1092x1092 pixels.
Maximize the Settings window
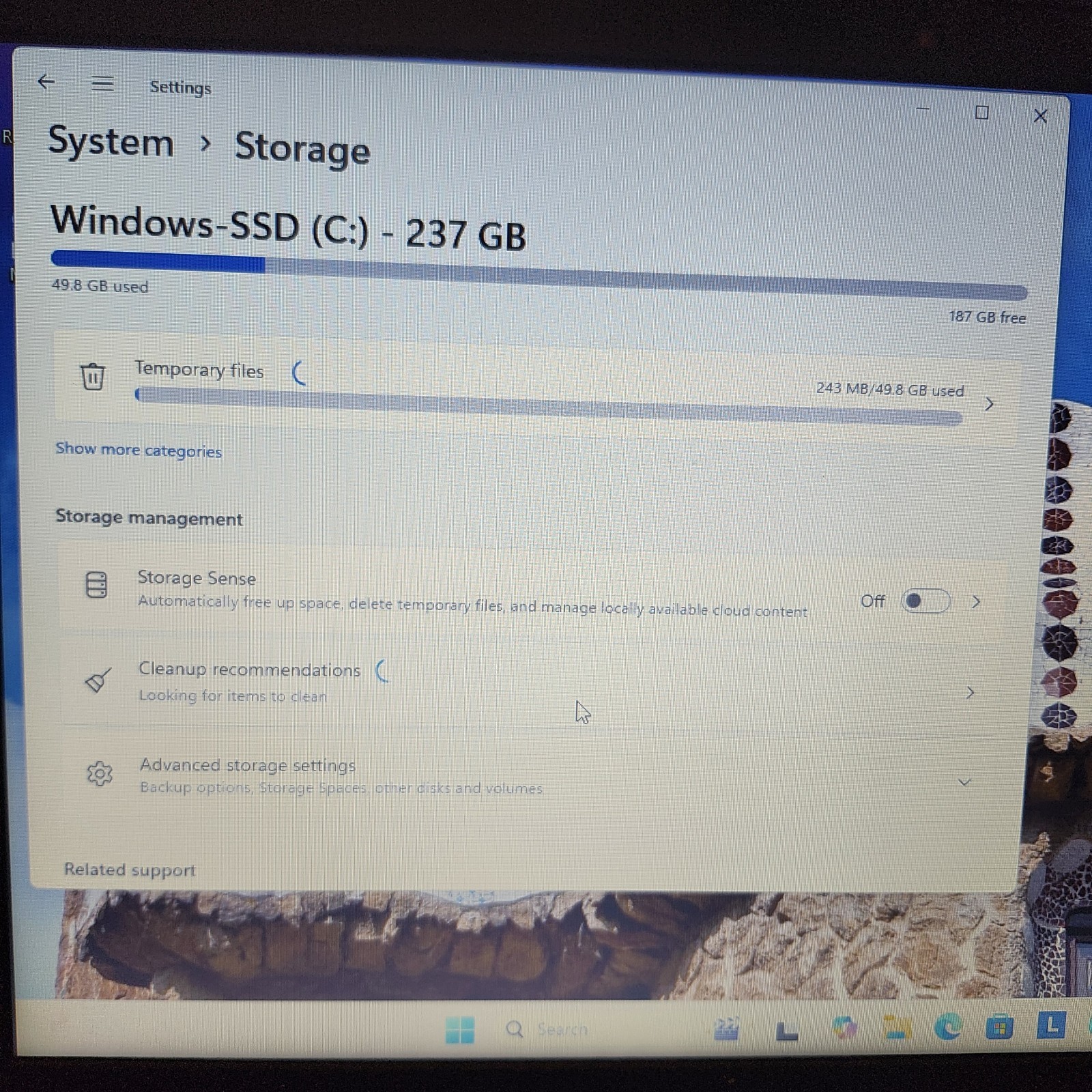981,113
